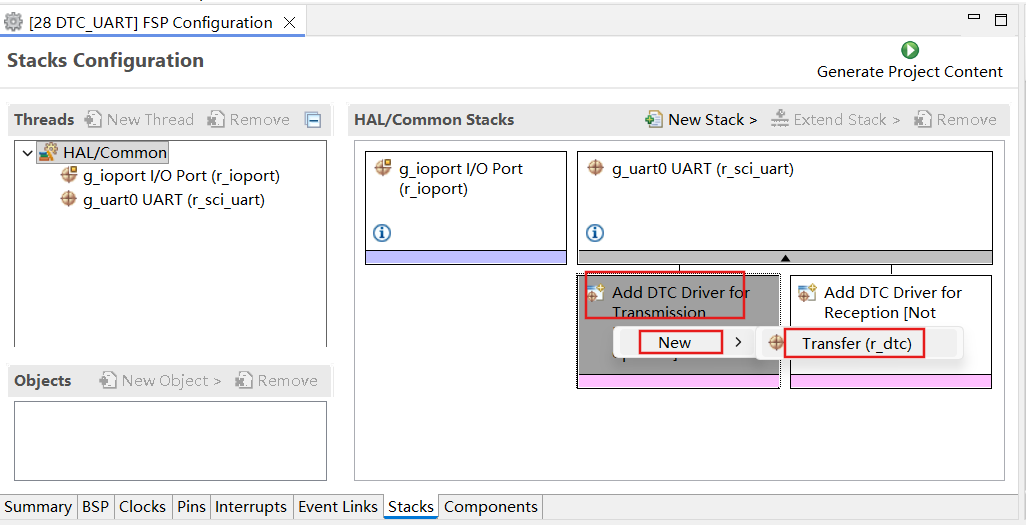Click the Remove icon in HAL/Common Stacks header
The width and height of the screenshot is (1026, 525).
point(923,119)
